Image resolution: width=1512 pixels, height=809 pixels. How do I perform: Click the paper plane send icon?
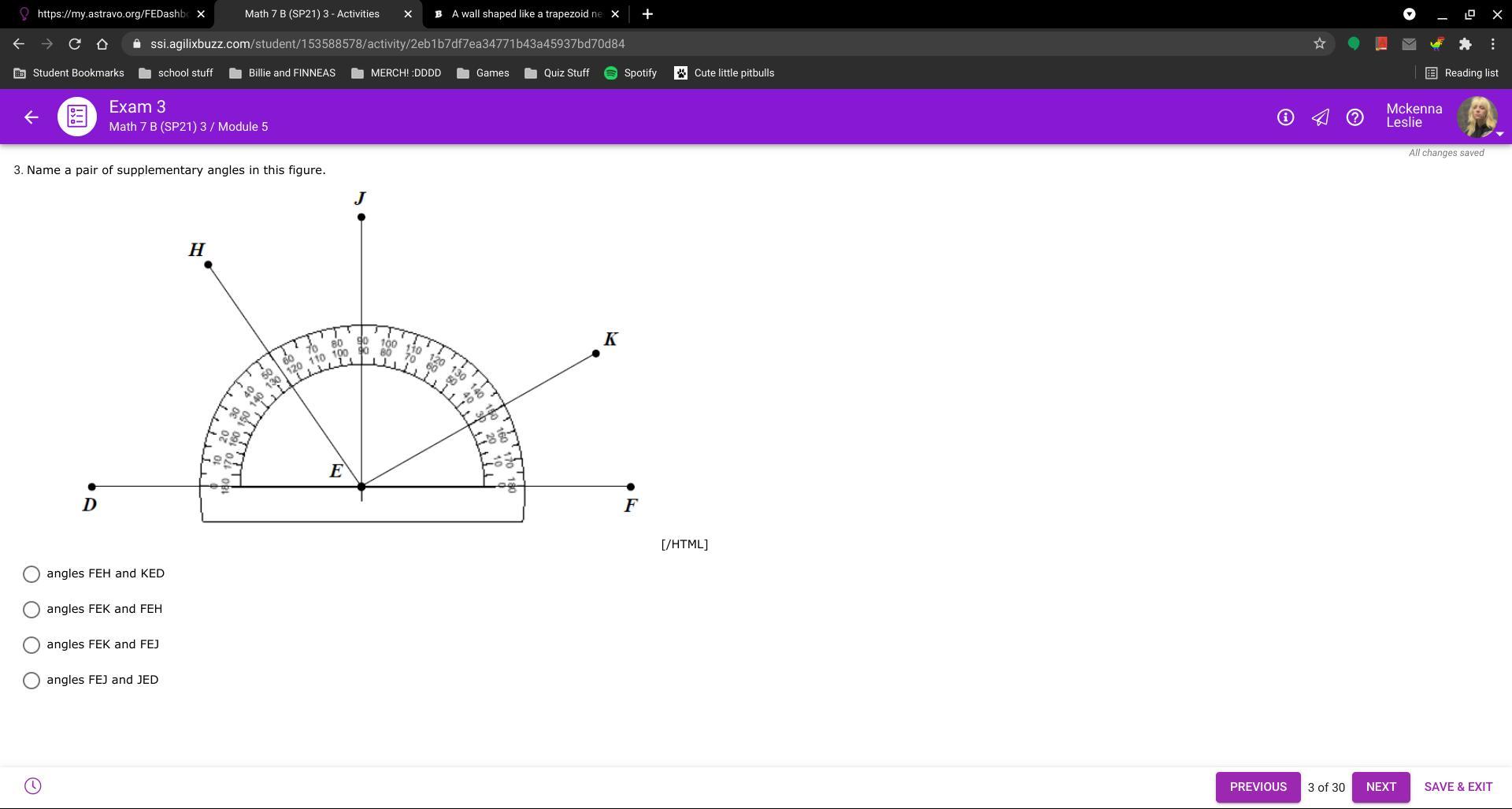point(1320,117)
